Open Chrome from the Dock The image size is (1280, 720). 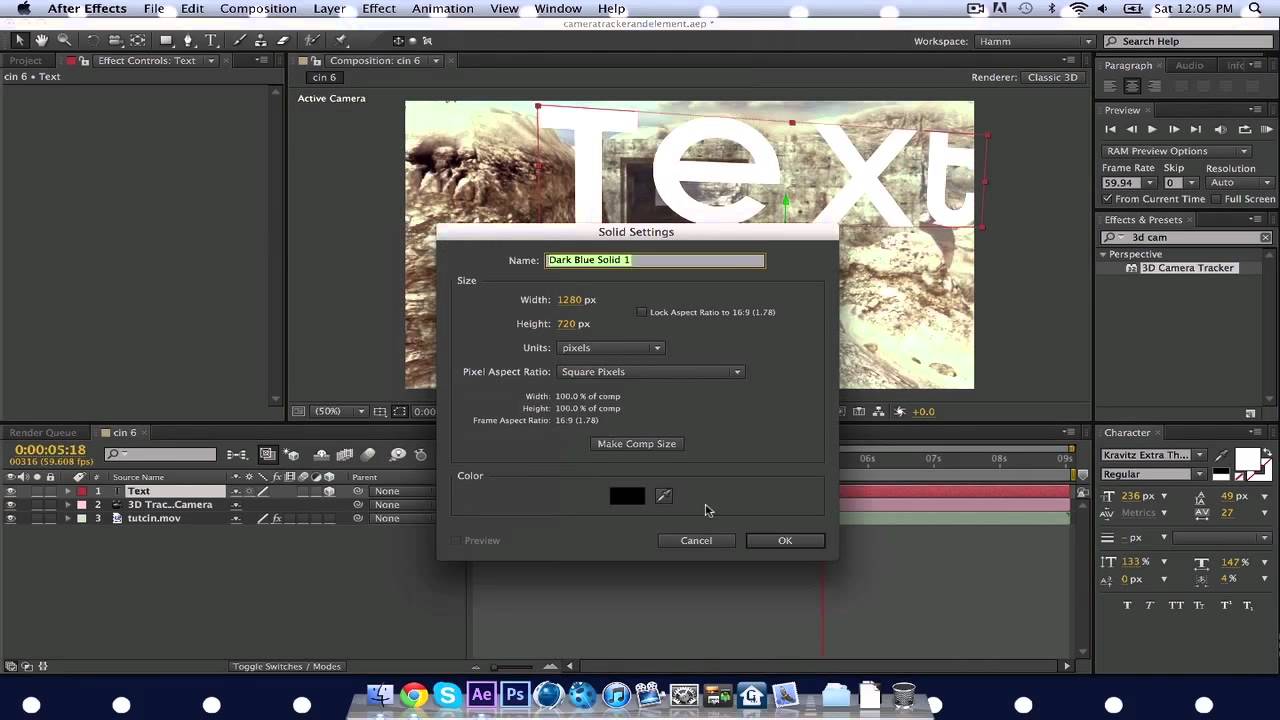tap(413, 694)
